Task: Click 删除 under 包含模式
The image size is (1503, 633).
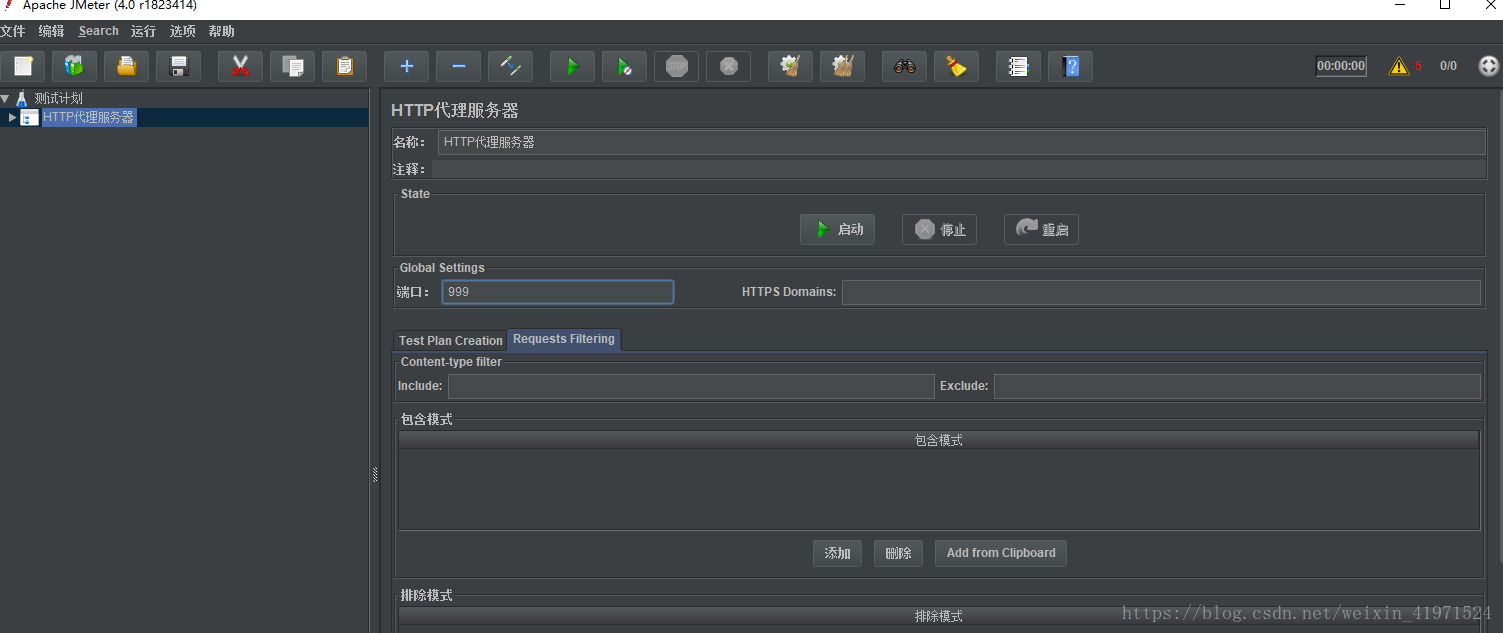Action: click(898, 553)
